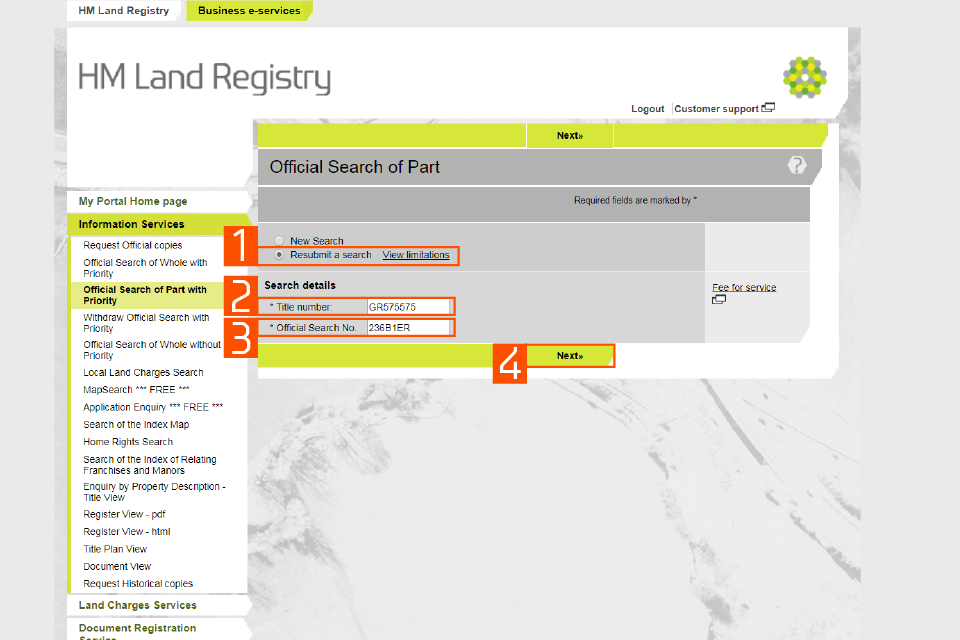This screenshot has width=960, height=640.
Task: Click the HM Land Registry hexagon logo
Action: pyautogui.click(x=804, y=77)
